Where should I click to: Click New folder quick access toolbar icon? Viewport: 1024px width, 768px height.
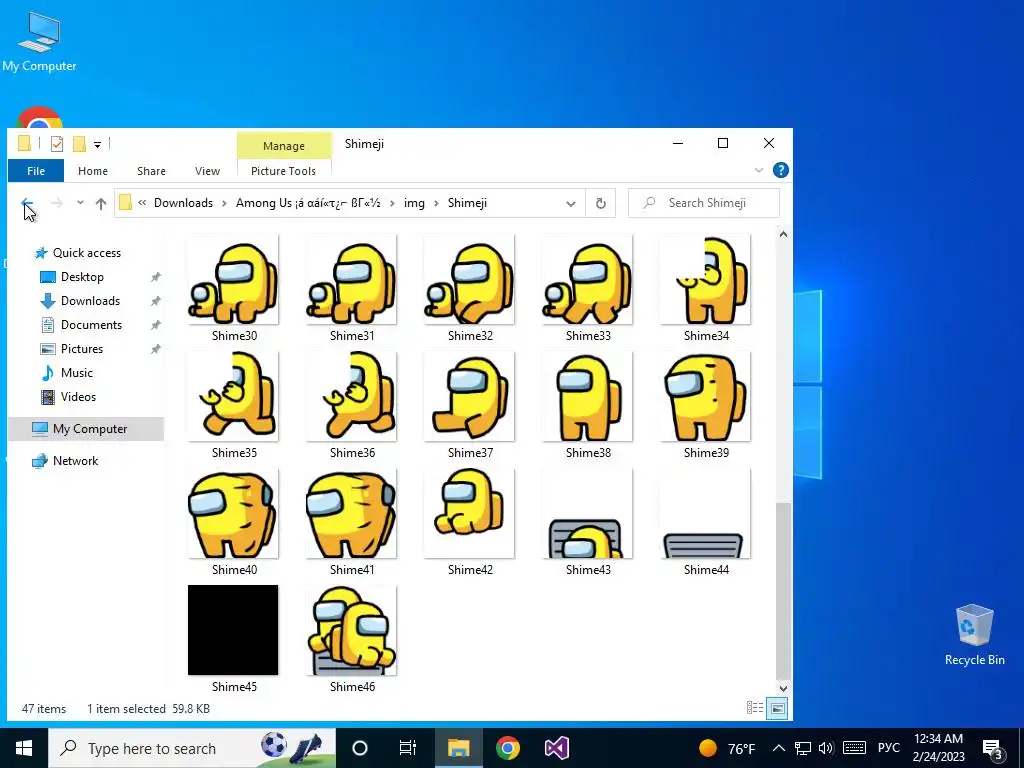coord(79,144)
